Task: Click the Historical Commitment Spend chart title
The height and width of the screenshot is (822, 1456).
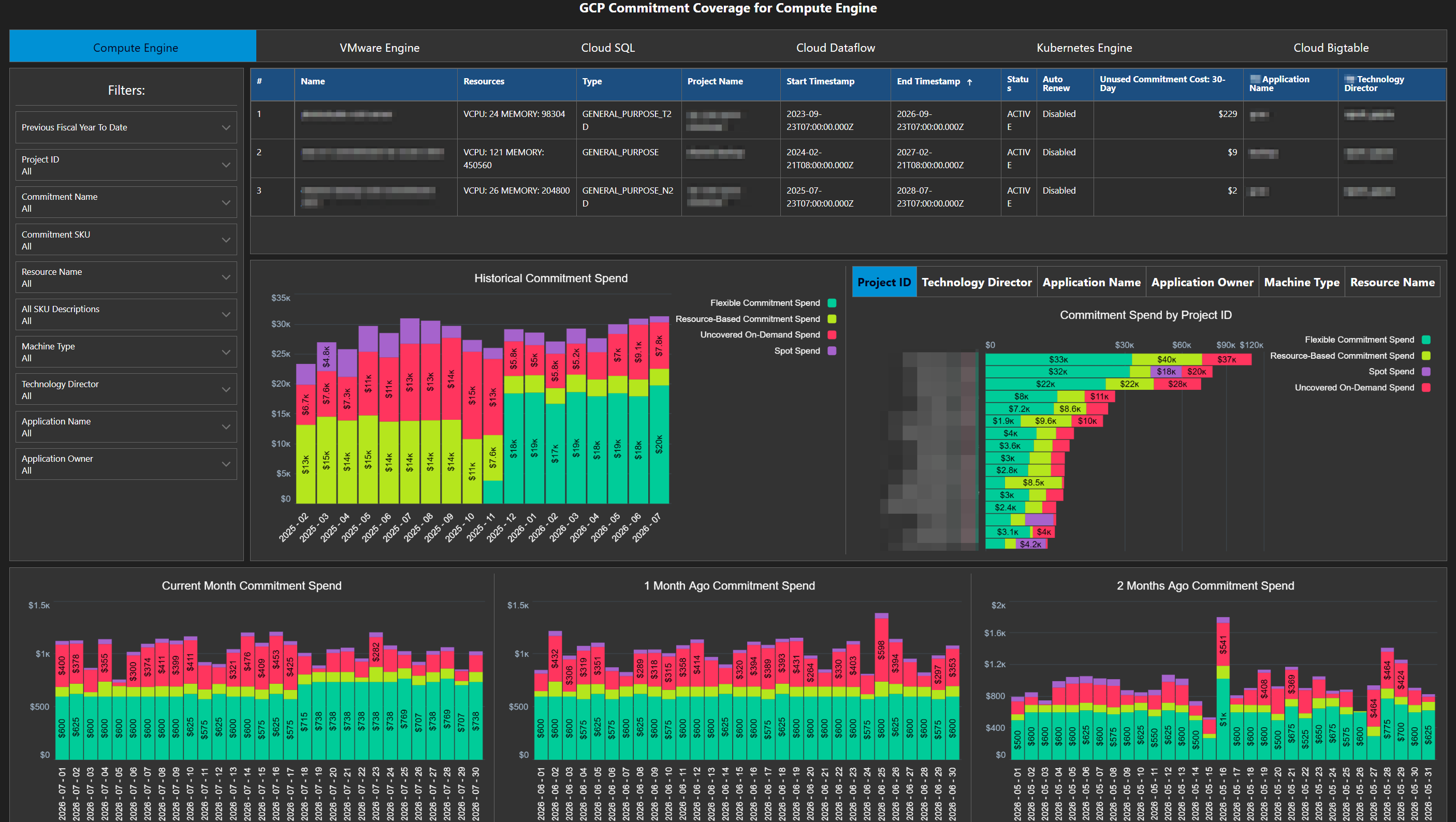Action: click(550, 278)
